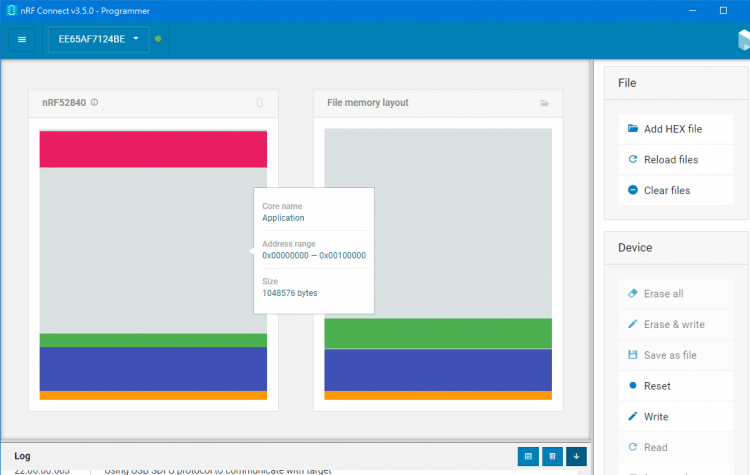Open the hamburger main menu
Viewport: 750px width, 475px height.
(x=22, y=39)
